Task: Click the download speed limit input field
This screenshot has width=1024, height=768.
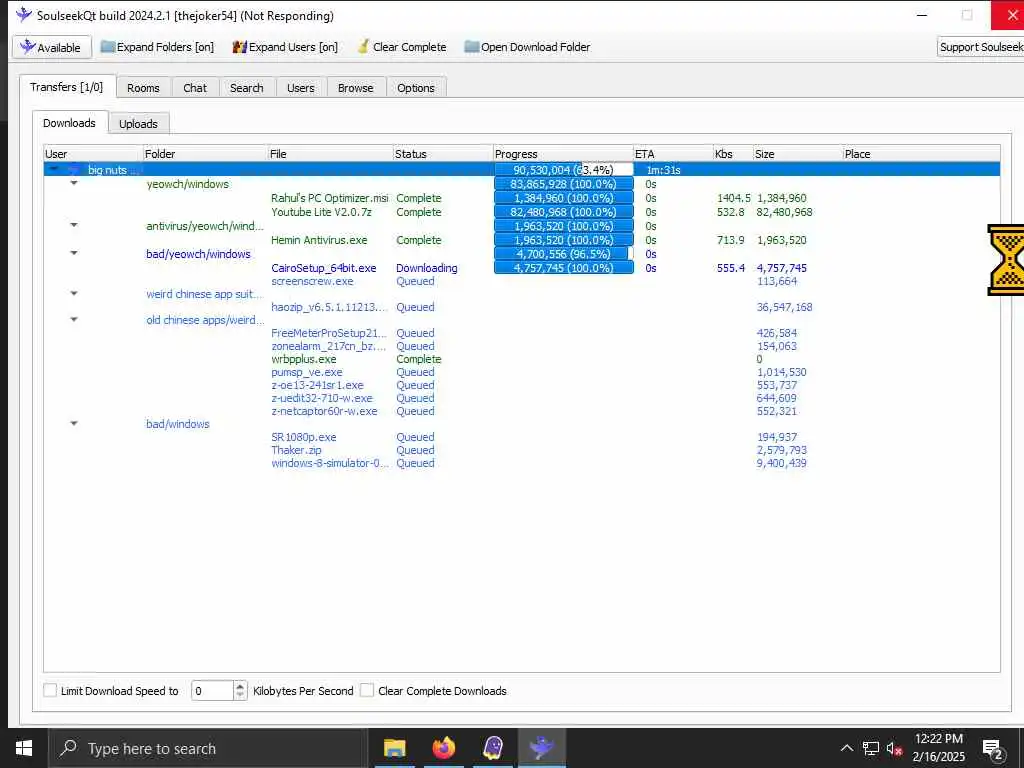Action: pyautogui.click(x=212, y=690)
